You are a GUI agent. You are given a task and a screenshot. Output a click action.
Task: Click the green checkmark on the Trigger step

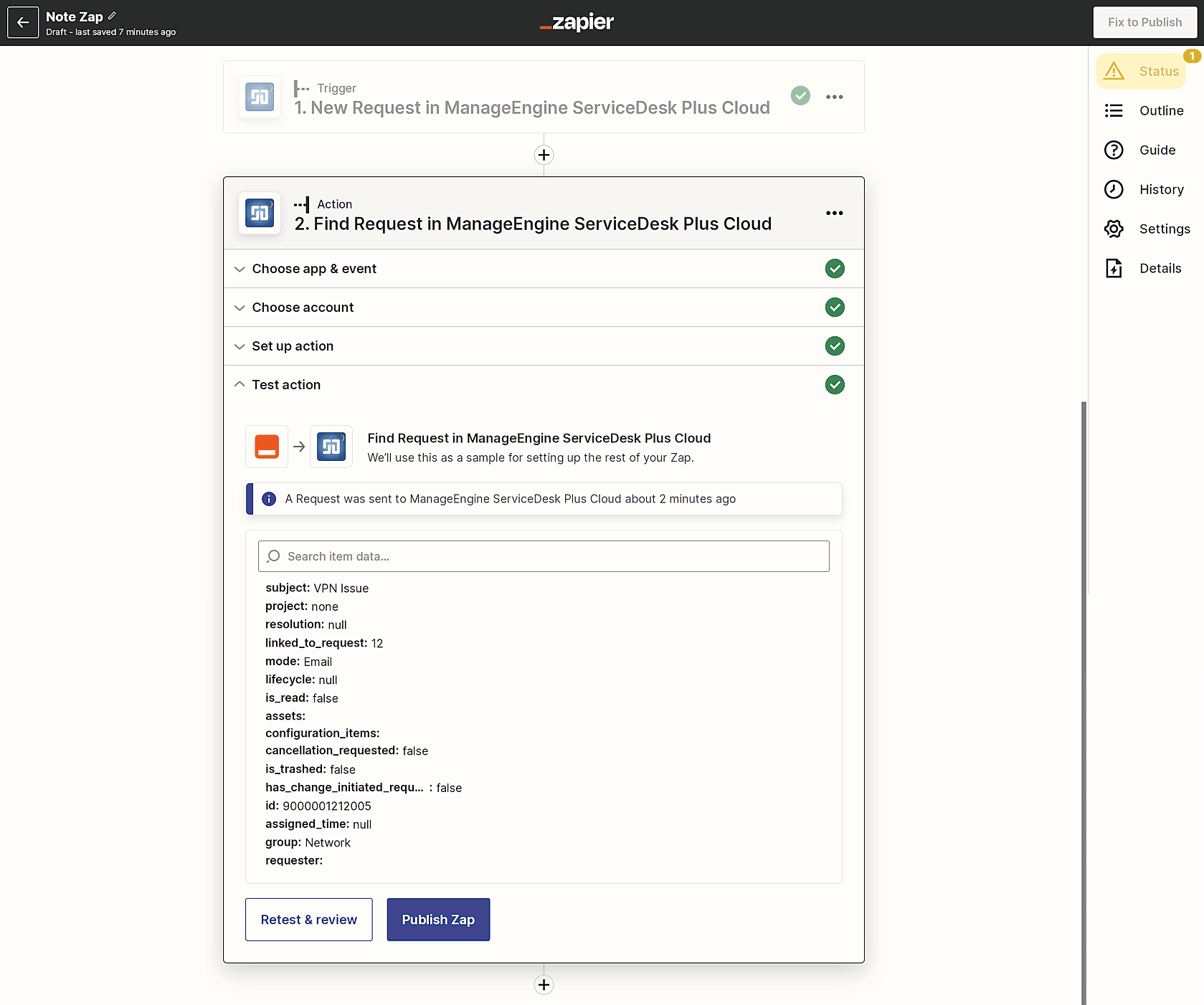tap(800, 95)
